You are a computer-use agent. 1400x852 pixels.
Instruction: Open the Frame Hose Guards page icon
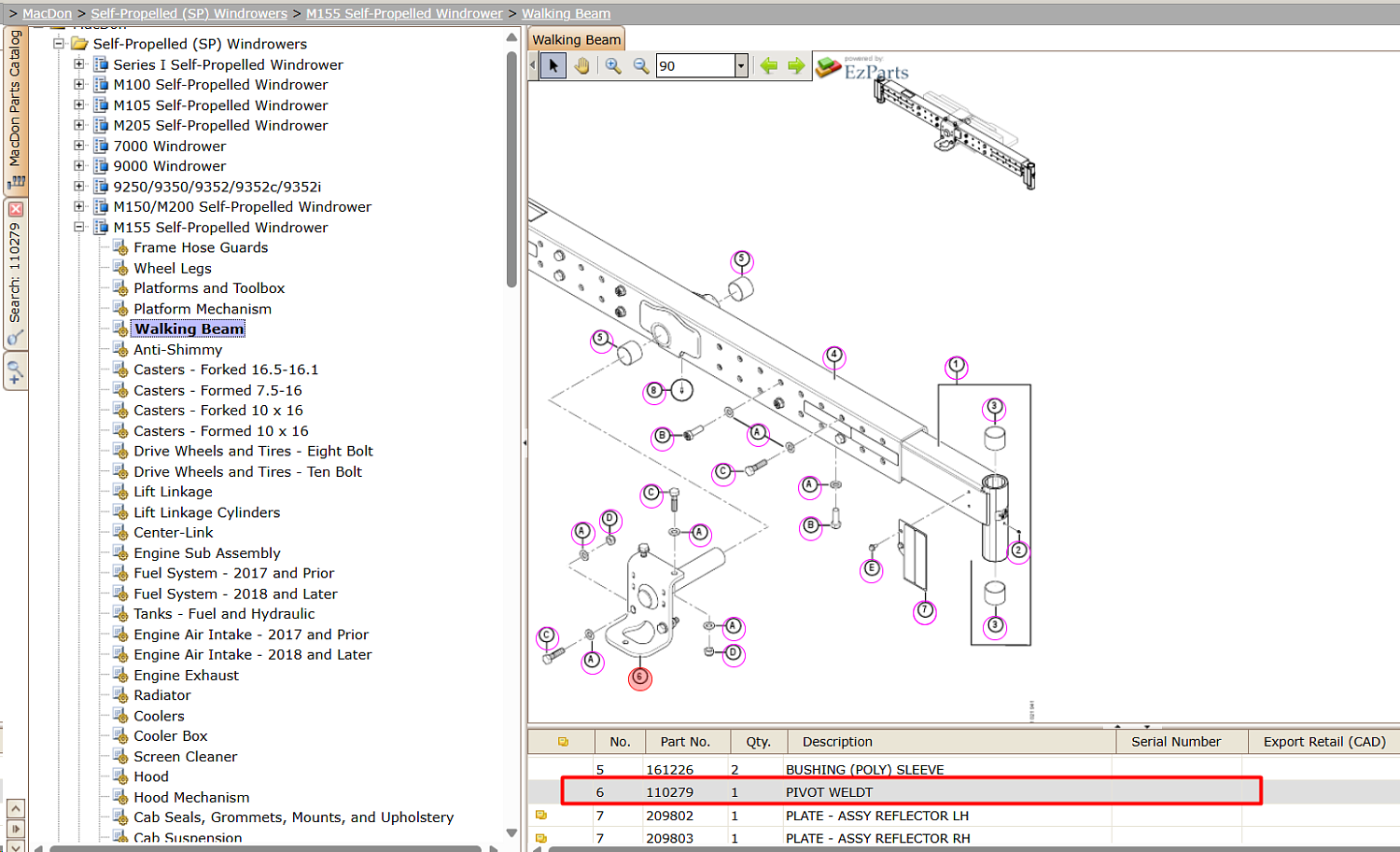(120, 247)
